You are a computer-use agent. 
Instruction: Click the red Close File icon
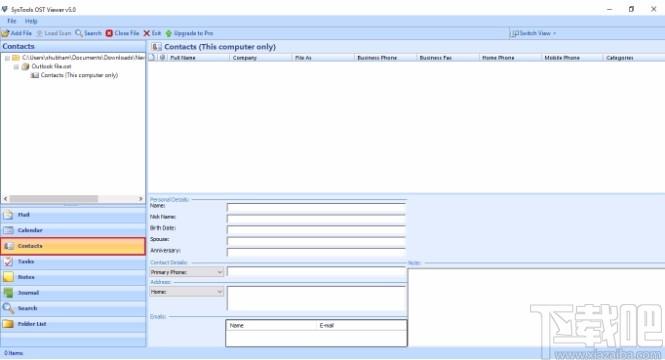tap(109, 33)
